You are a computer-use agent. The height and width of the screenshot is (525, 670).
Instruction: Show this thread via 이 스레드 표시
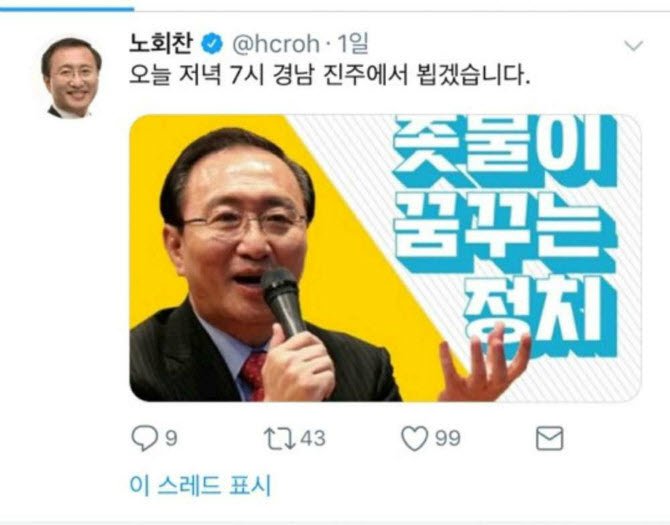pyautogui.click(x=200, y=485)
